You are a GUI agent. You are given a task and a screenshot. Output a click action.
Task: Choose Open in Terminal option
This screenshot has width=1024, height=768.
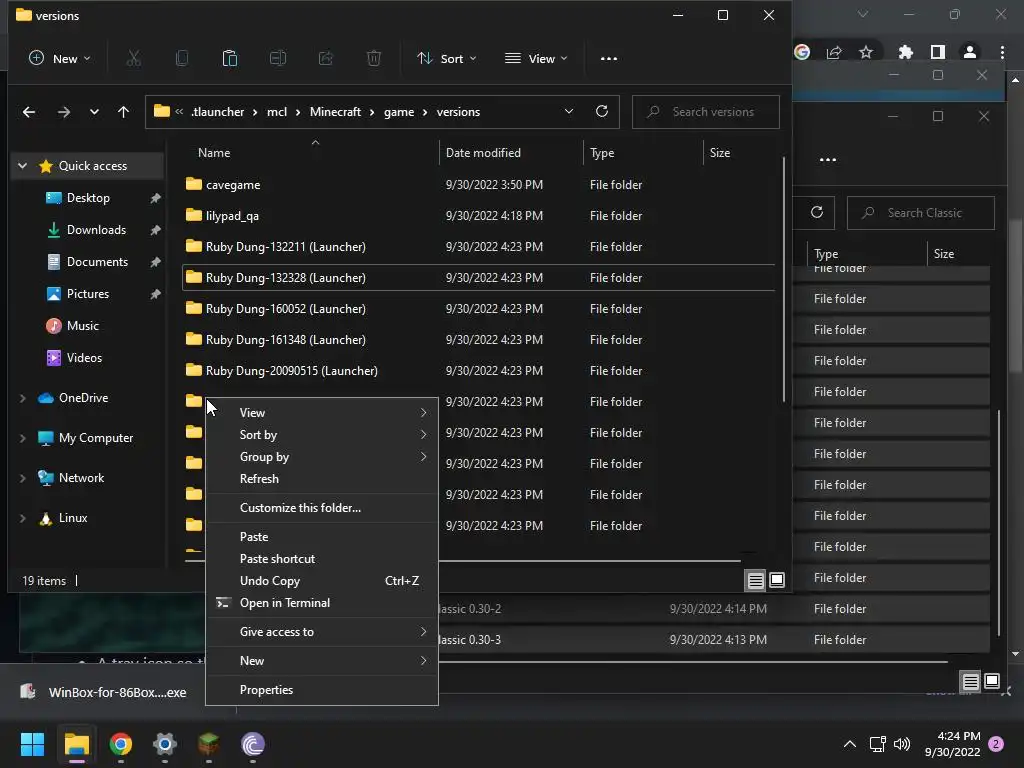coord(322,603)
